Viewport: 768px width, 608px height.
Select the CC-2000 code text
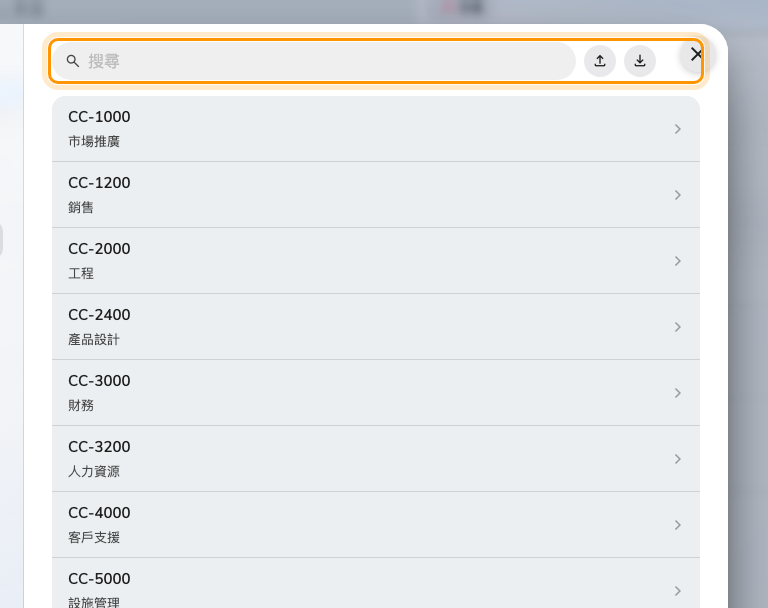point(99,249)
